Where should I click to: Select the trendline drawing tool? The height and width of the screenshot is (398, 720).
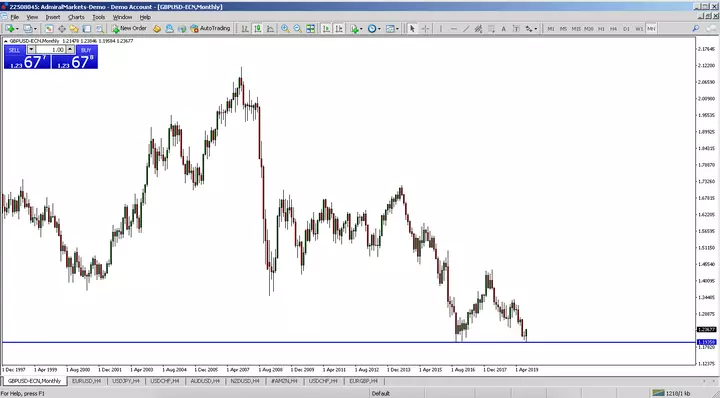coord(466,28)
